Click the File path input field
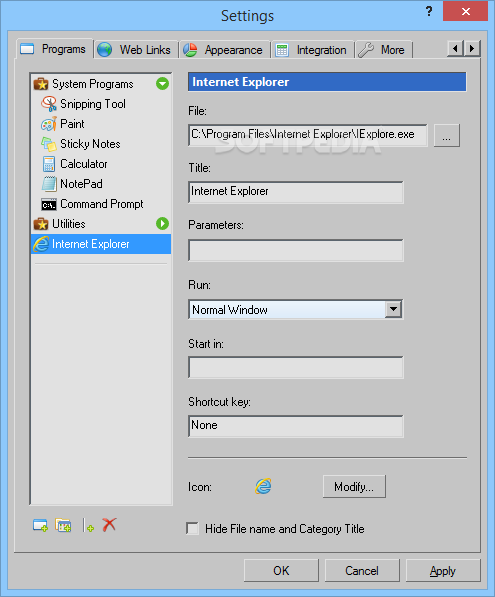The height and width of the screenshot is (597, 495). pos(308,135)
